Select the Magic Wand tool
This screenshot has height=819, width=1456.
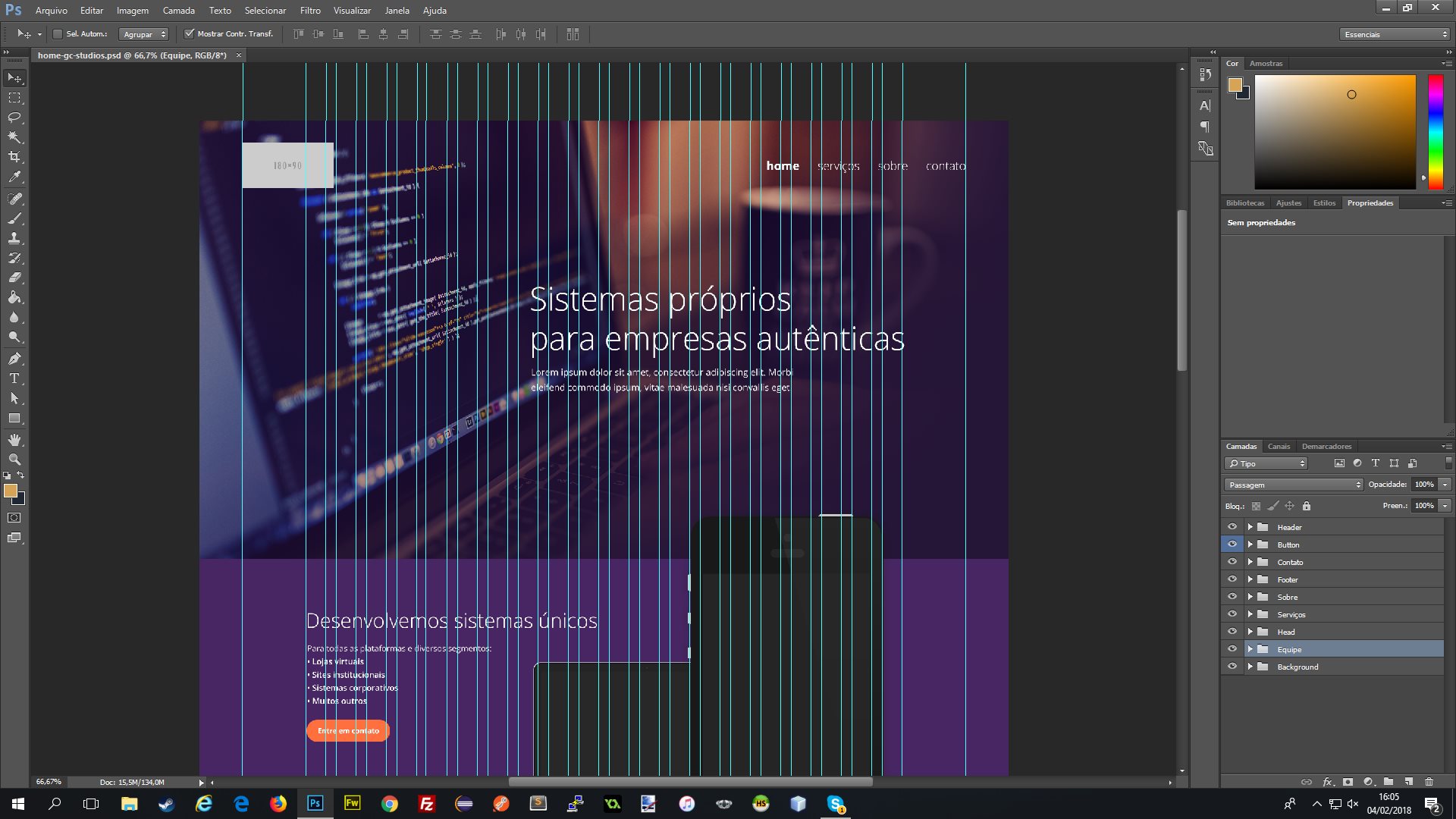[x=14, y=137]
